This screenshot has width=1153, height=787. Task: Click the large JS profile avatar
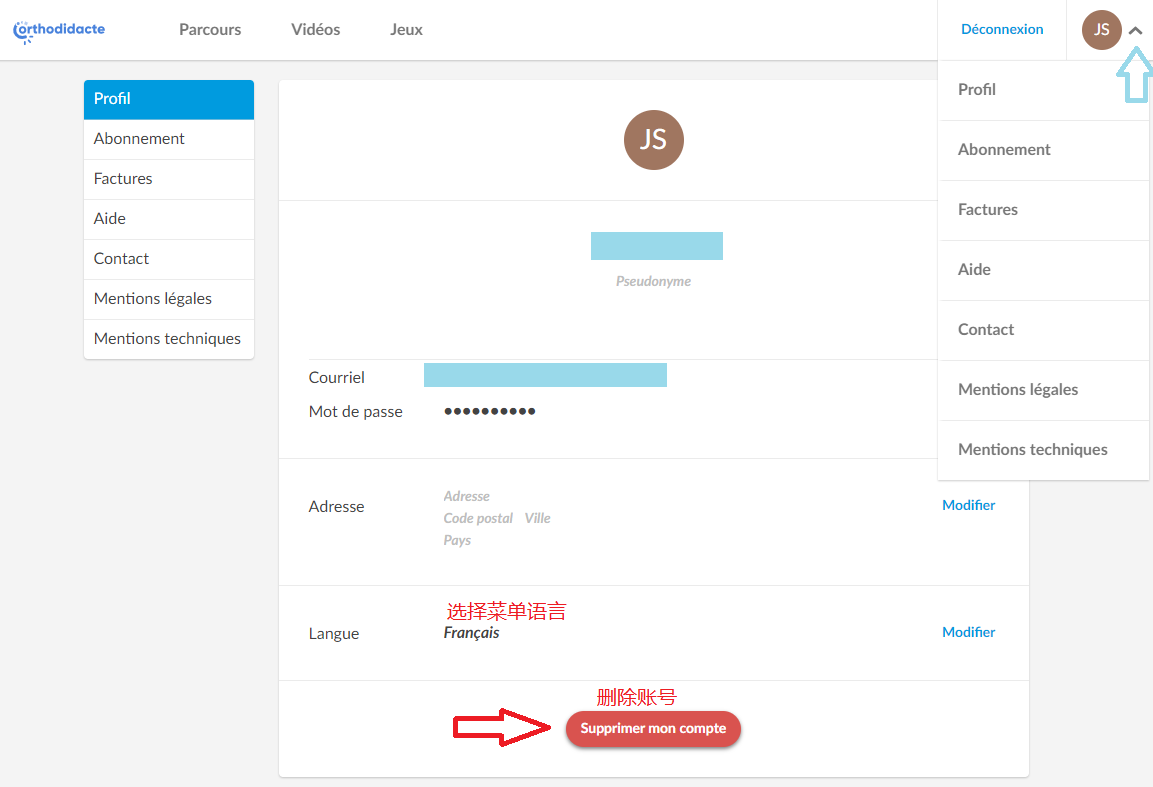pos(654,140)
